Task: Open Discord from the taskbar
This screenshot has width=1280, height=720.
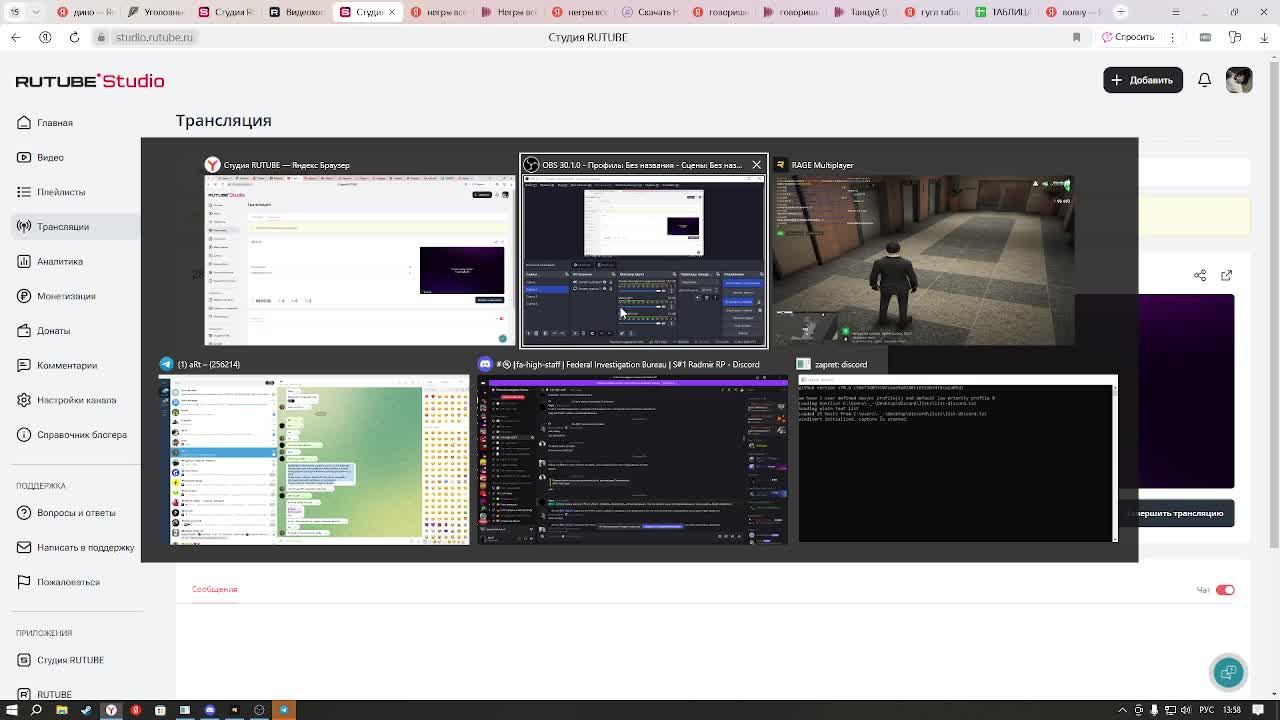Action: tap(210, 711)
